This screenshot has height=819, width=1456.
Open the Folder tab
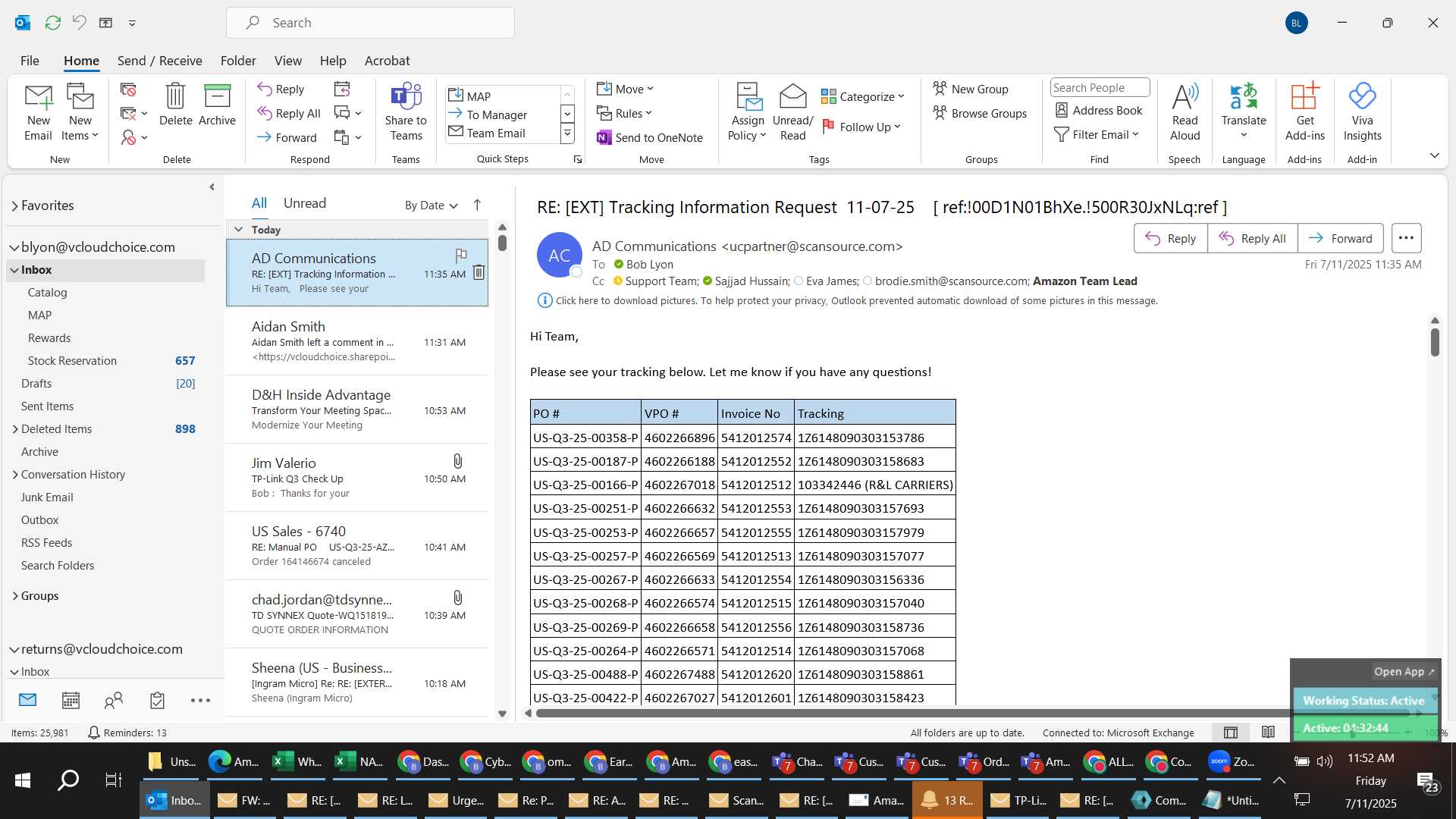click(238, 61)
